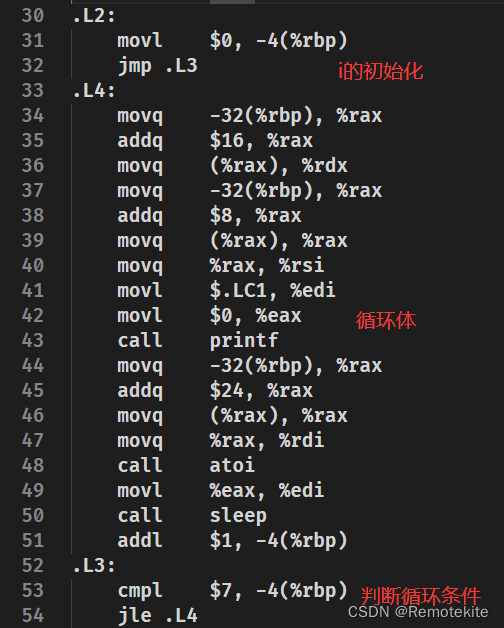This screenshot has width=504, height=628.
Task: Click the $16 operand in the addq instruction
Action: pos(227,141)
